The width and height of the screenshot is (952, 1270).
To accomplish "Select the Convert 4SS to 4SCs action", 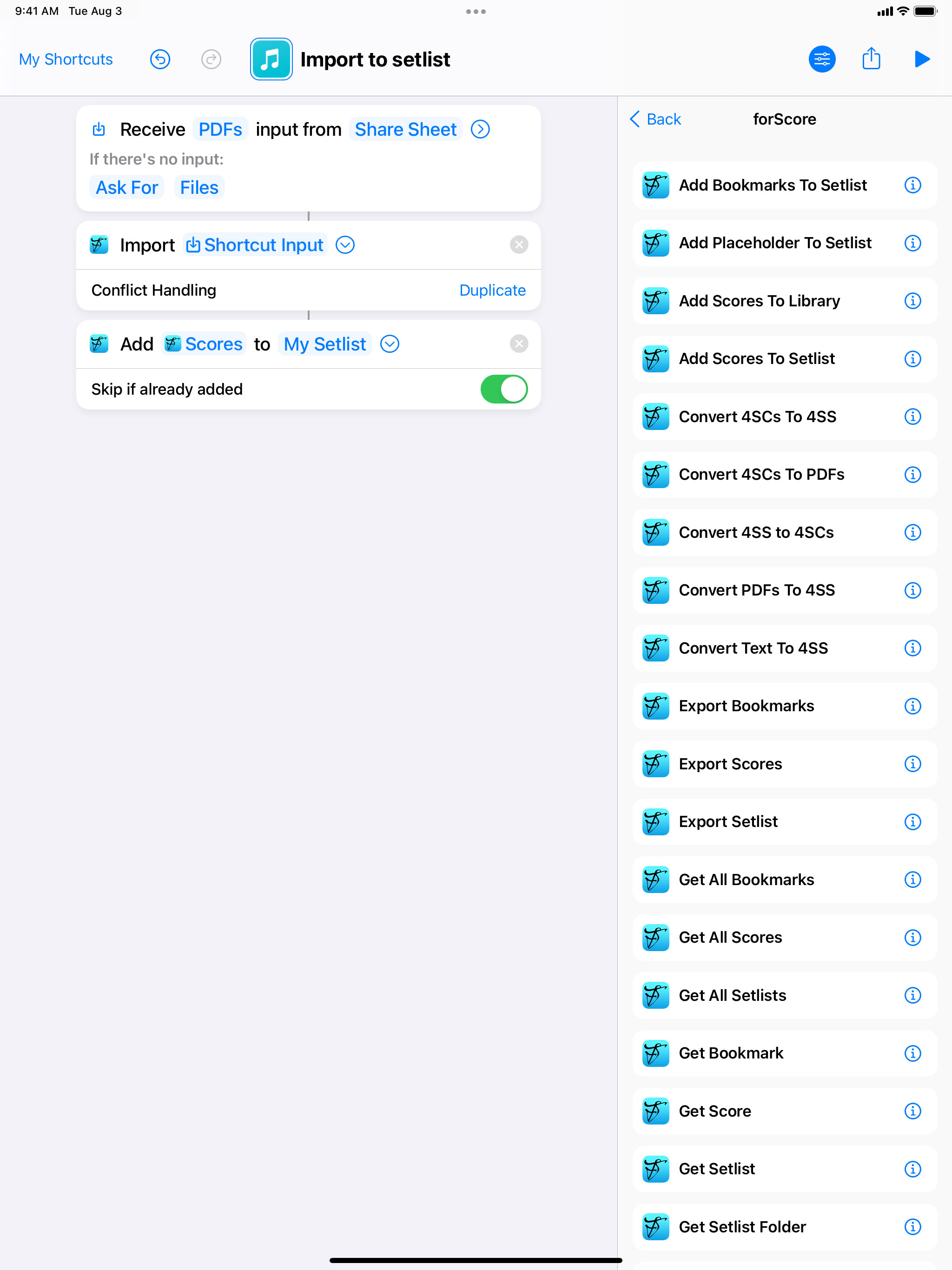I will tap(784, 532).
